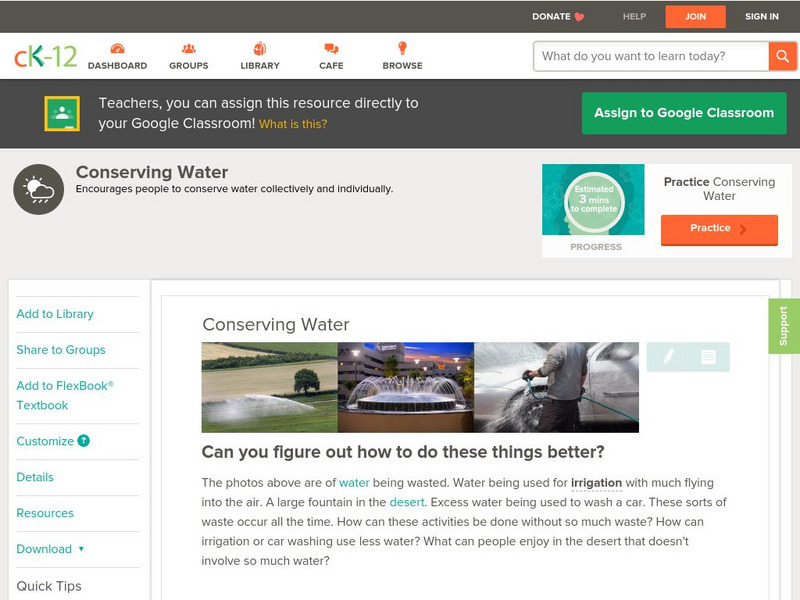Click the 'What is this?' link
The height and width of the screenshot is (600, 800).
pyautogui.click(x=293, y=124)
